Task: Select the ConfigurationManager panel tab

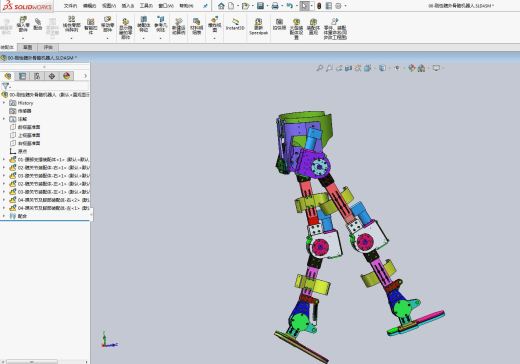Action: [x=37, y=76]
